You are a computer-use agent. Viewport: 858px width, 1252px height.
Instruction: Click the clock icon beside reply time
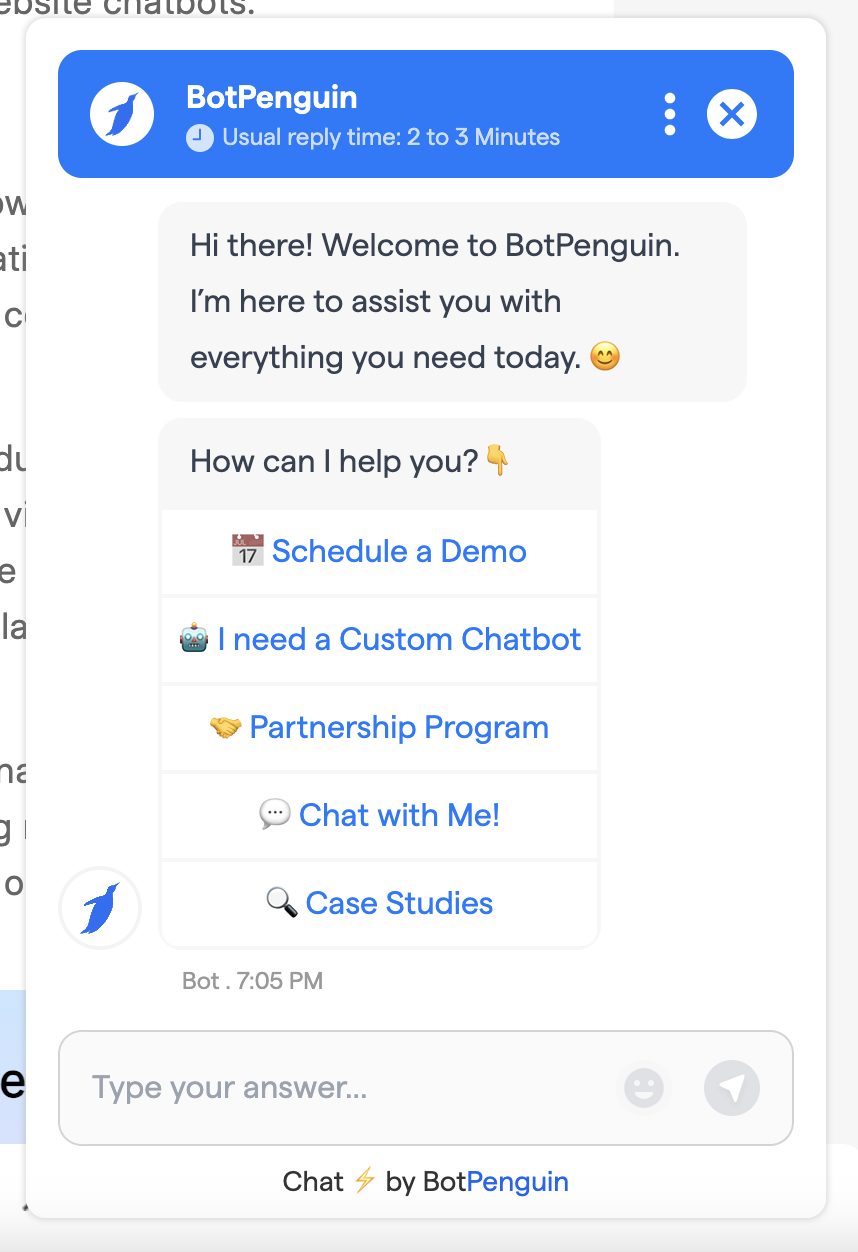point(200,137)
